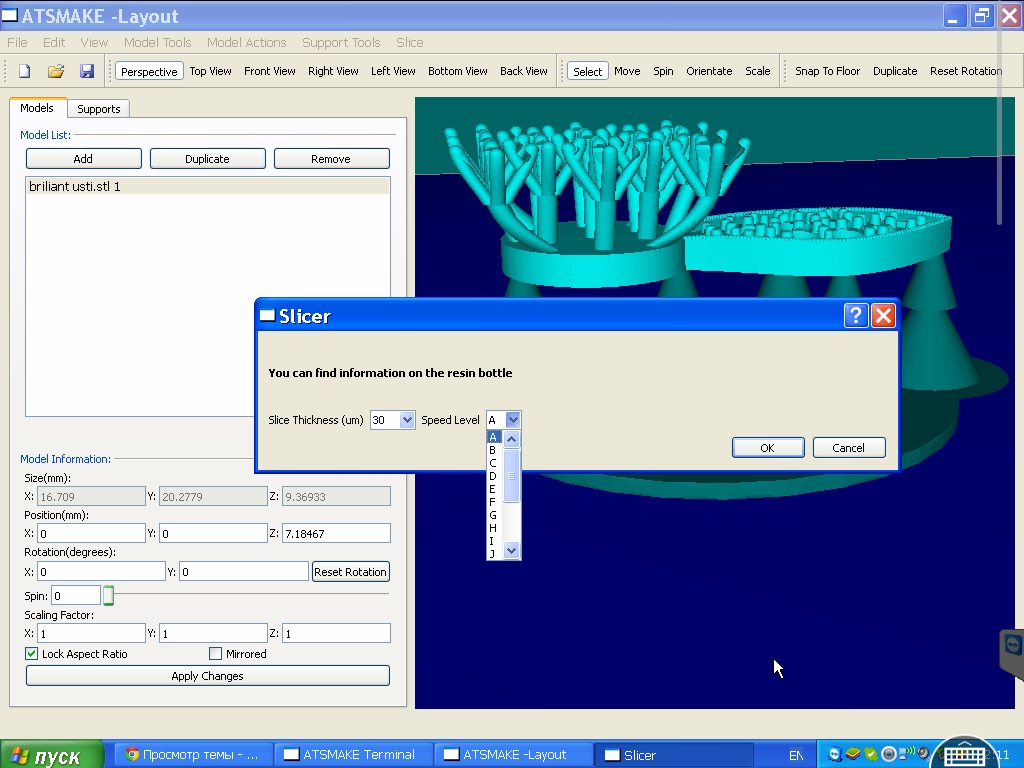Click Duplicate button in Model List

pyautogui.click(x=208, y=159)
